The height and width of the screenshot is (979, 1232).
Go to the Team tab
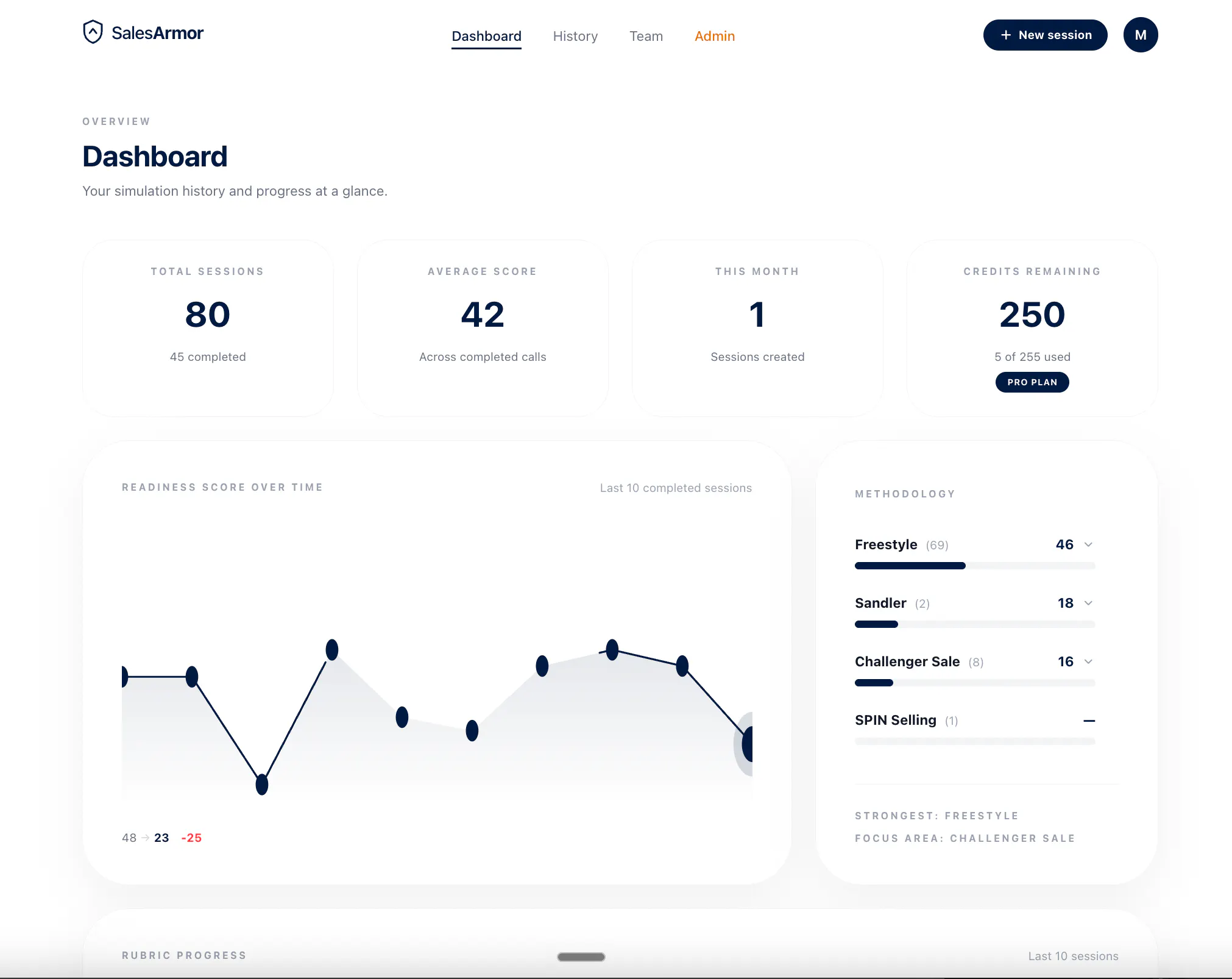[646, 36]
